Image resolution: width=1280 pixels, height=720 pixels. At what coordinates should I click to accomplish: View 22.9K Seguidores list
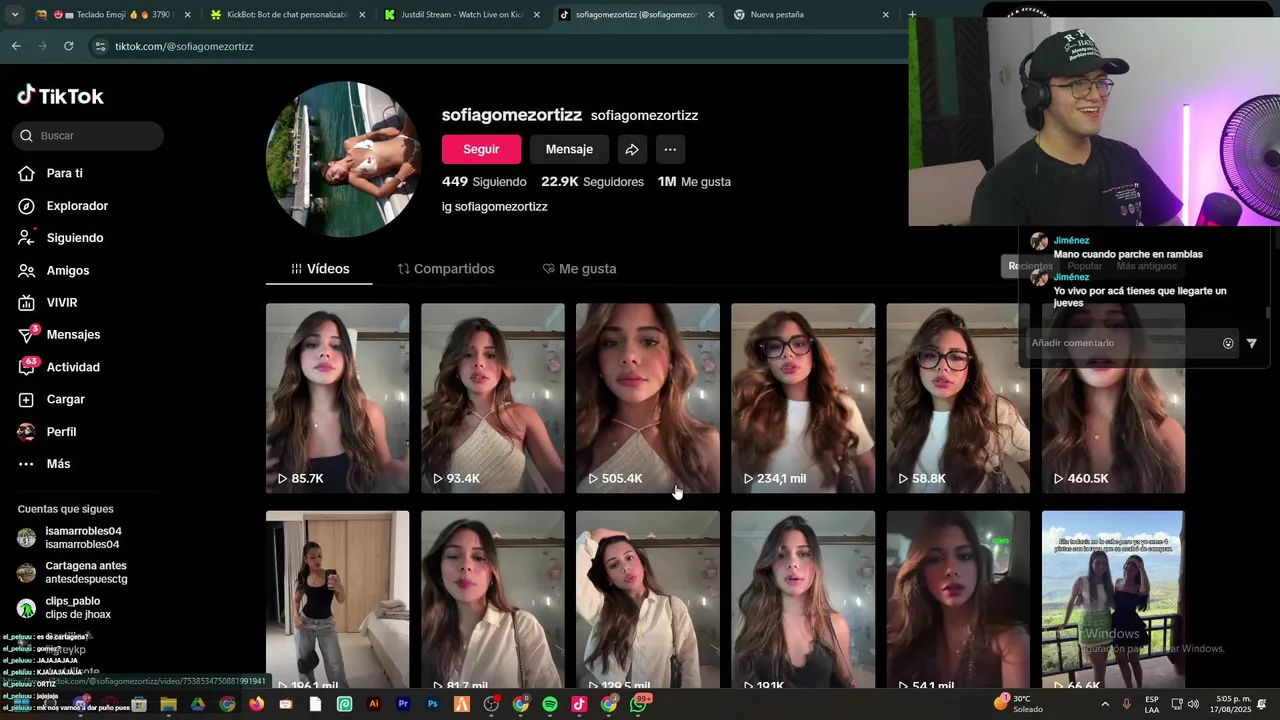tap(592, 182)
